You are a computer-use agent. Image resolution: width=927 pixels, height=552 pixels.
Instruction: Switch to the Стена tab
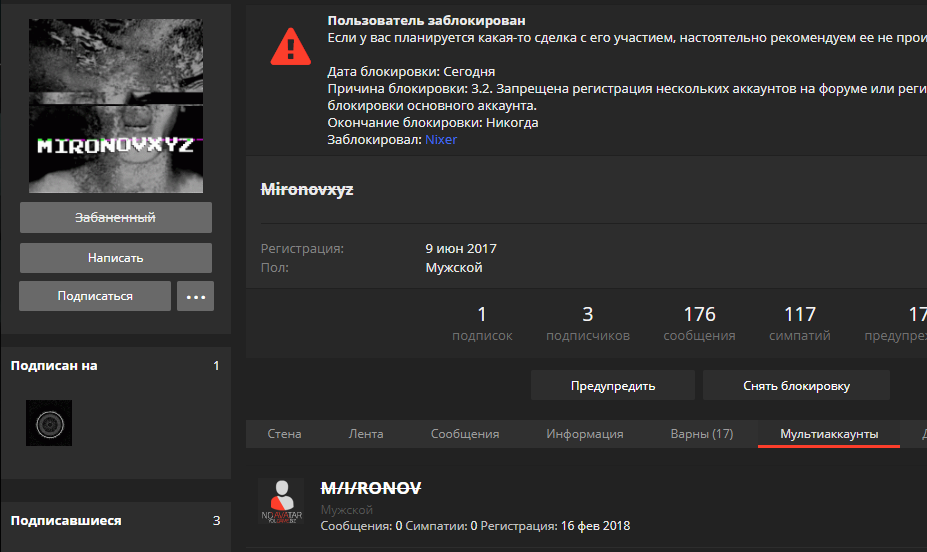click(x=284, y=434)
